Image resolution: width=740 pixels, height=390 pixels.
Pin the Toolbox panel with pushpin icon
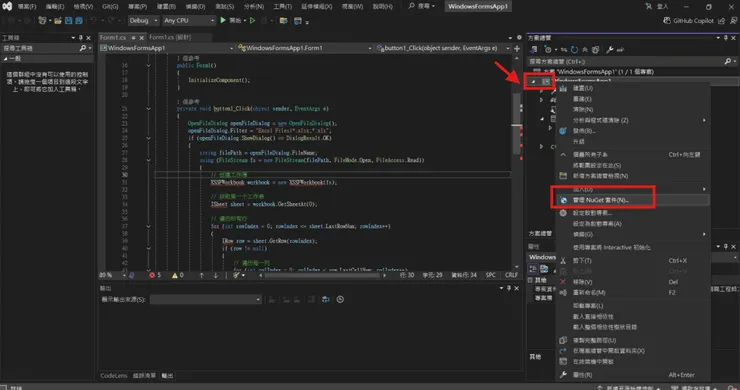tap(80, 37)
